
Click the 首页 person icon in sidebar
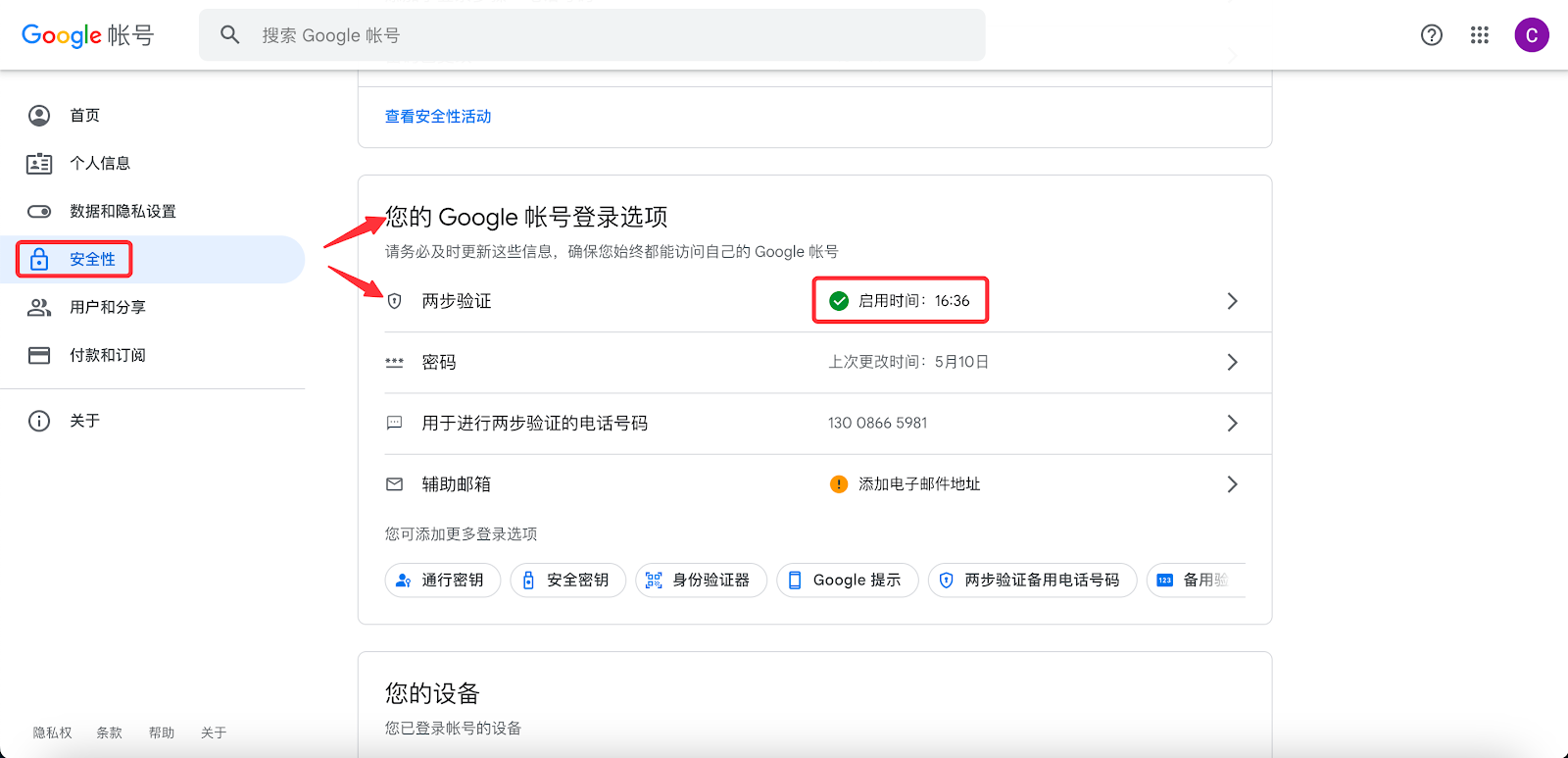[x=39, y=116]
